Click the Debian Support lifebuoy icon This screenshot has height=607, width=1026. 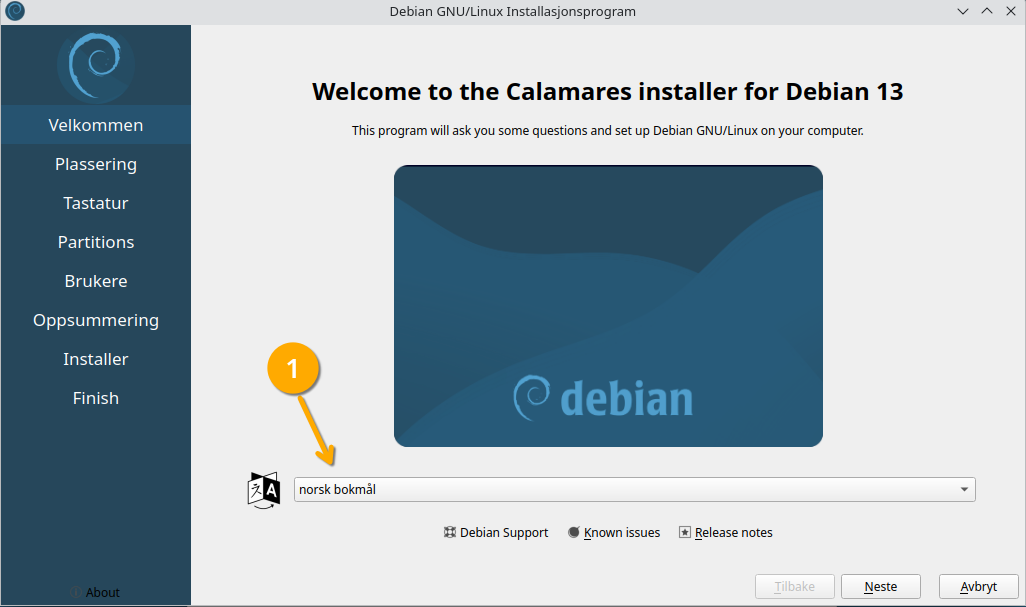tap(450, 532)
